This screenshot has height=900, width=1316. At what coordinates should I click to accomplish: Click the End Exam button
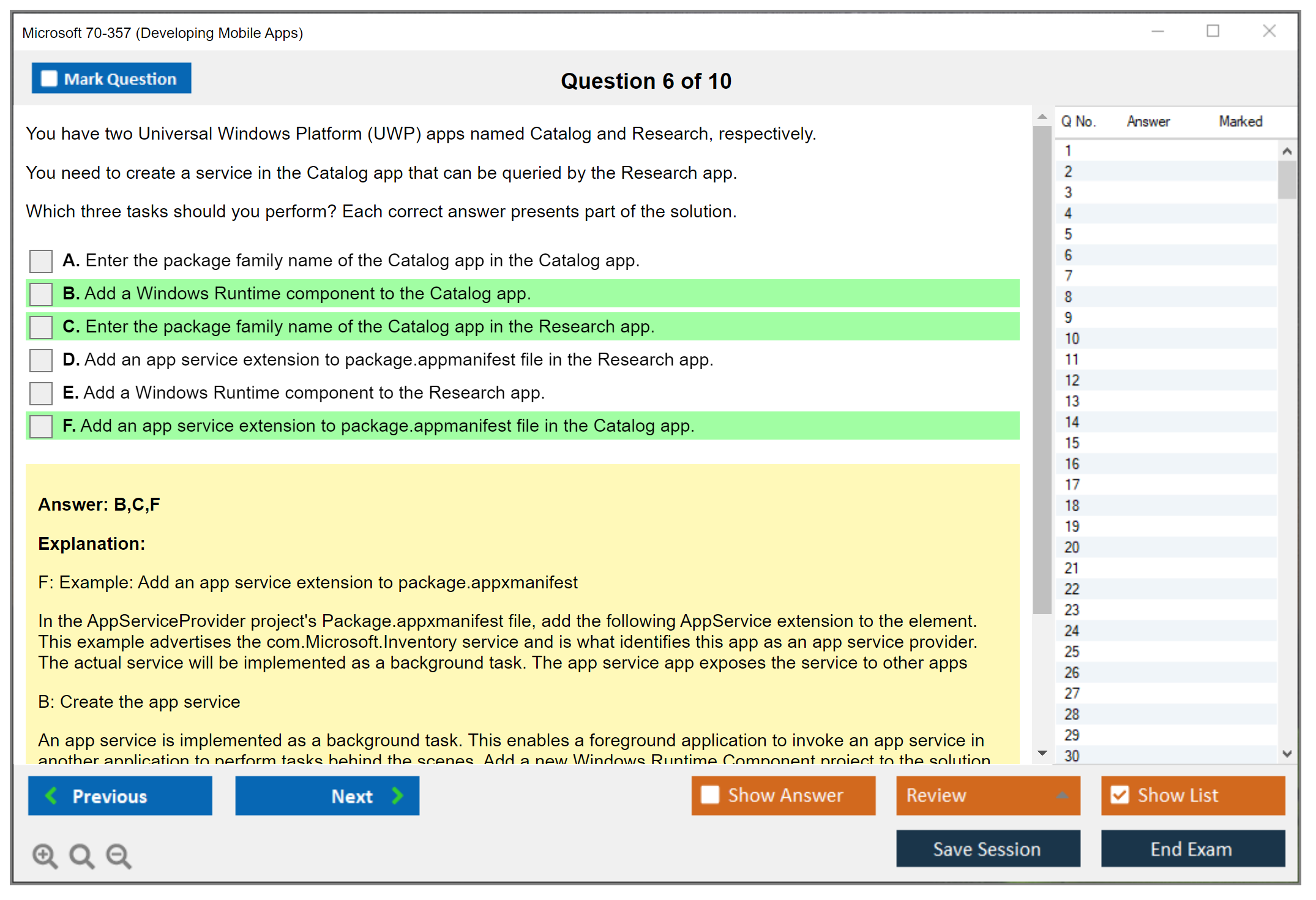(1192, 849)
